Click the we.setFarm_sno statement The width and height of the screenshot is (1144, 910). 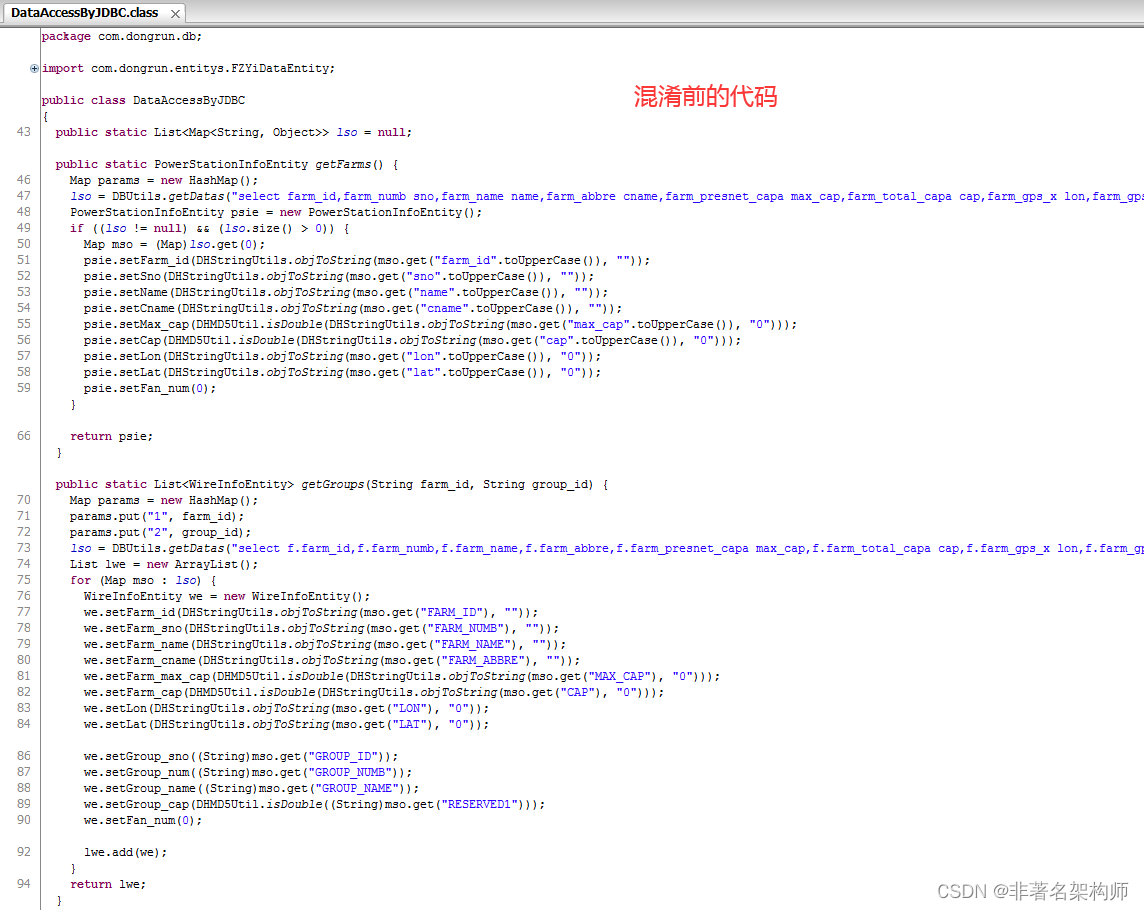pyautogui.click(x=321, y=629)
